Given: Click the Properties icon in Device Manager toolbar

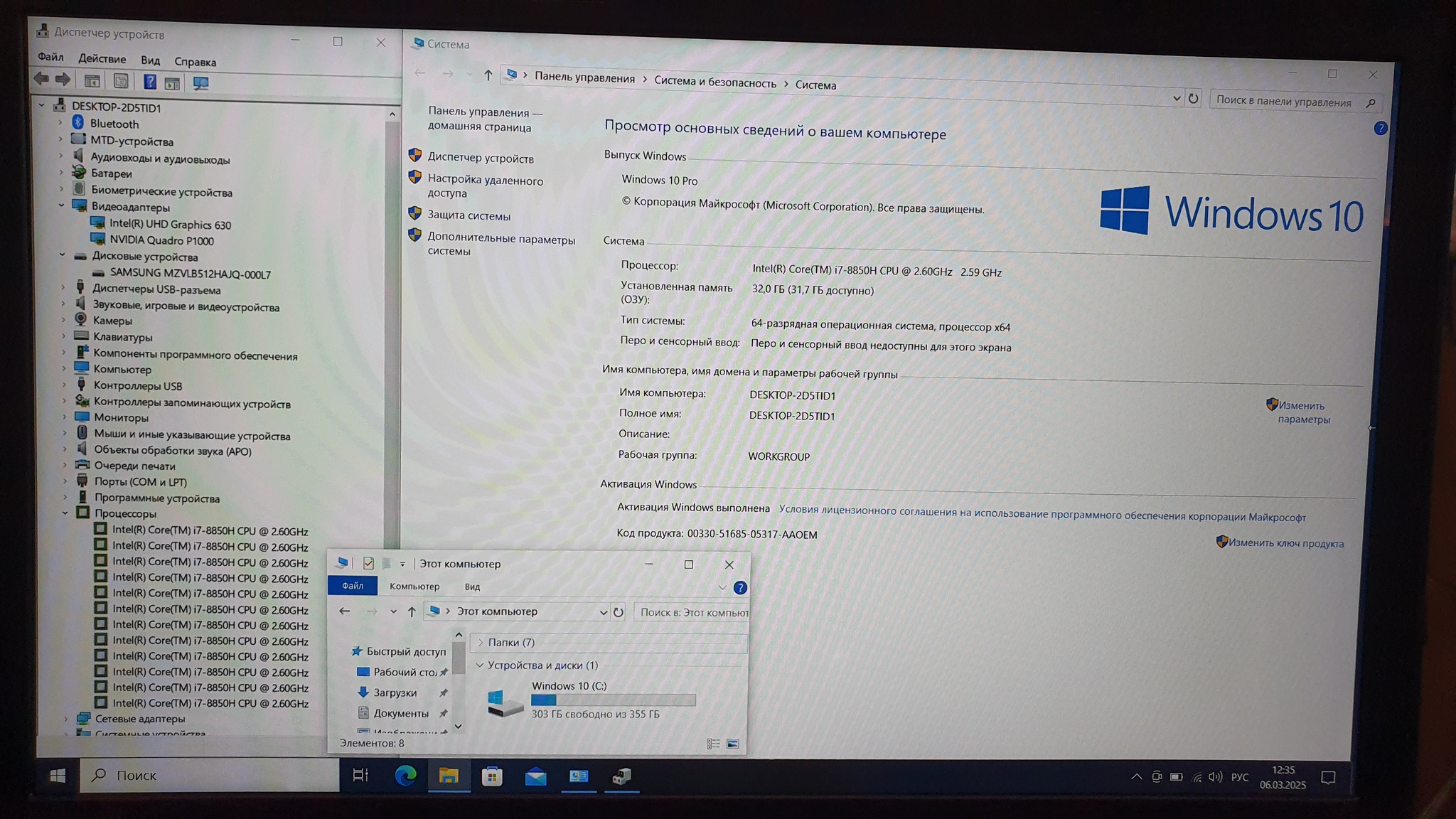Looking at the screenshot, I should point(121,81).
